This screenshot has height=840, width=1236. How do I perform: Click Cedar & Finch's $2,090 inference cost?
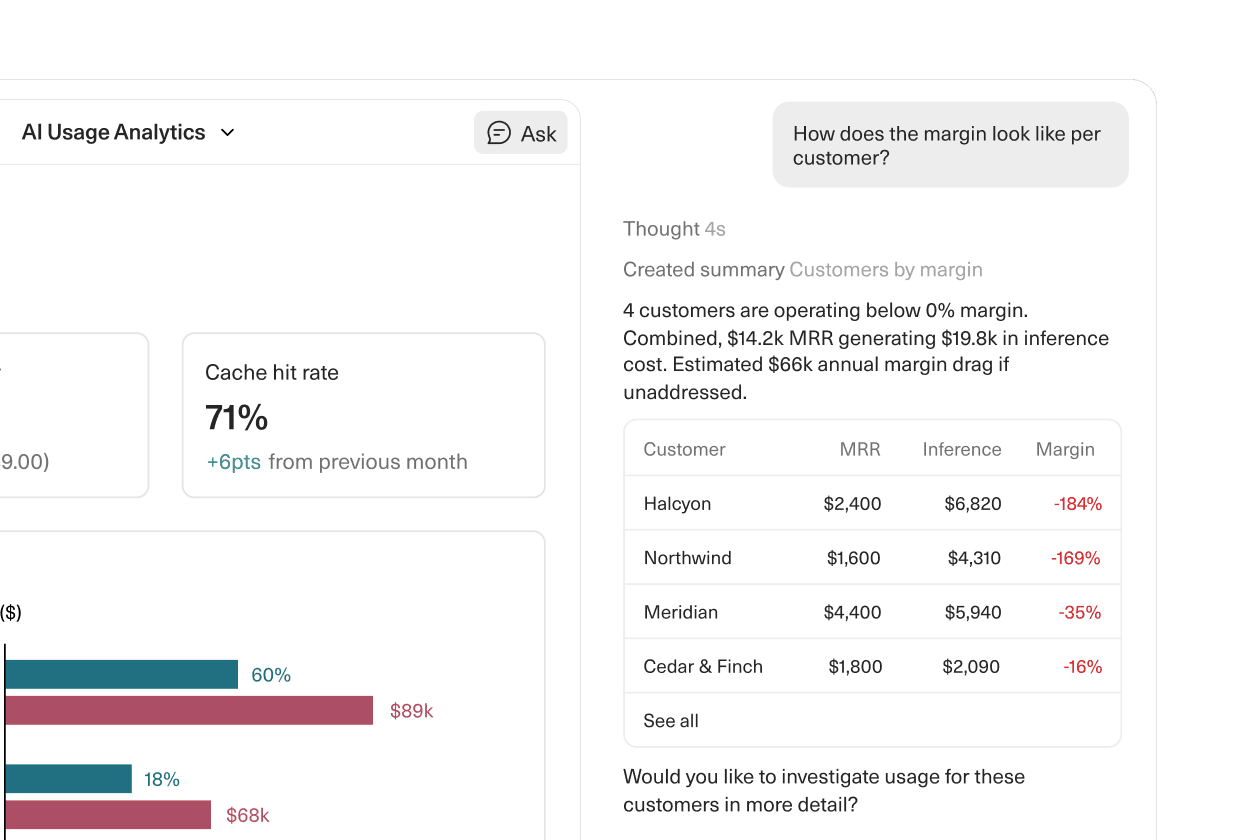tap(971, 666)
